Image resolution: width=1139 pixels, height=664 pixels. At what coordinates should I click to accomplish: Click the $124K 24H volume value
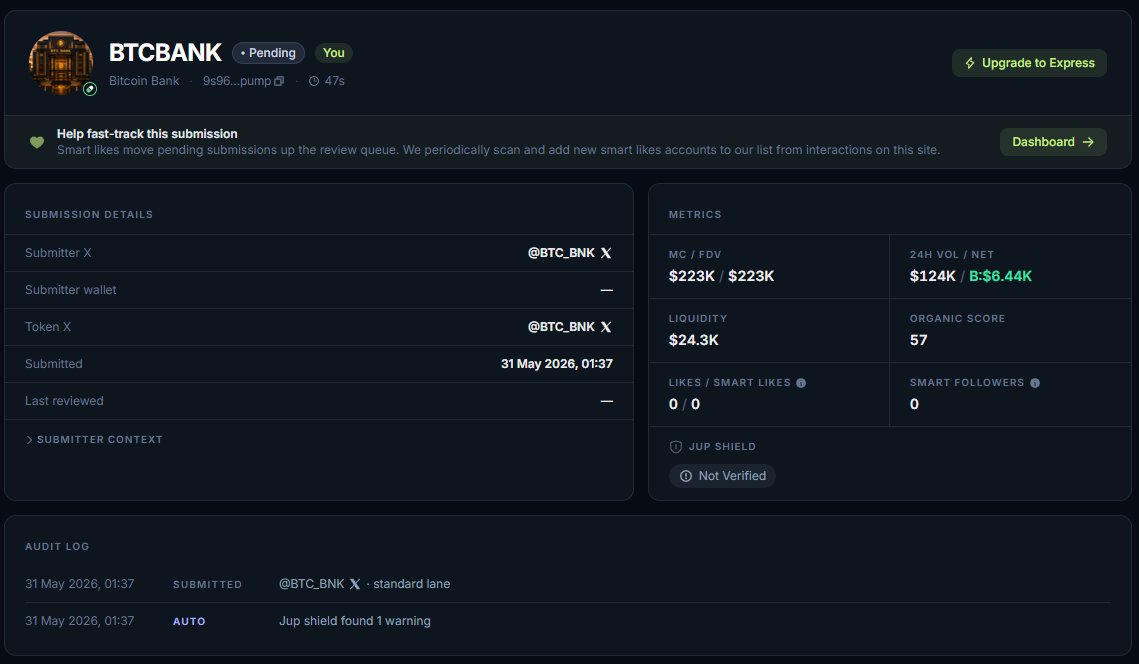coord(933,276)
